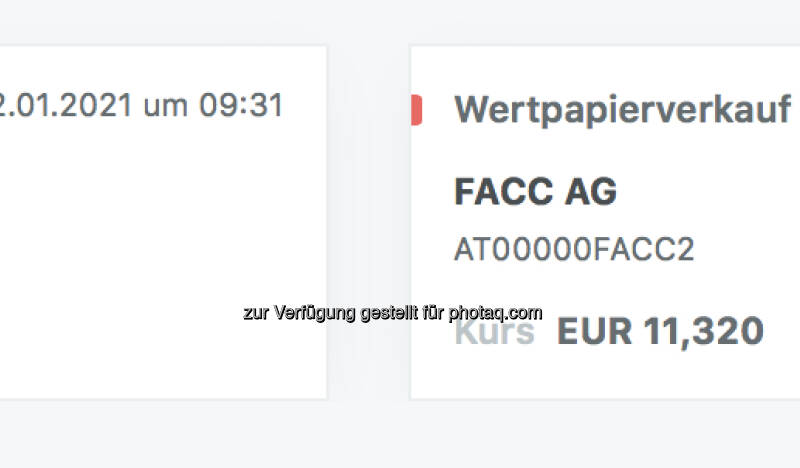
Task: Click the EUR currency code in the price
Action: [x=594, y=331]
